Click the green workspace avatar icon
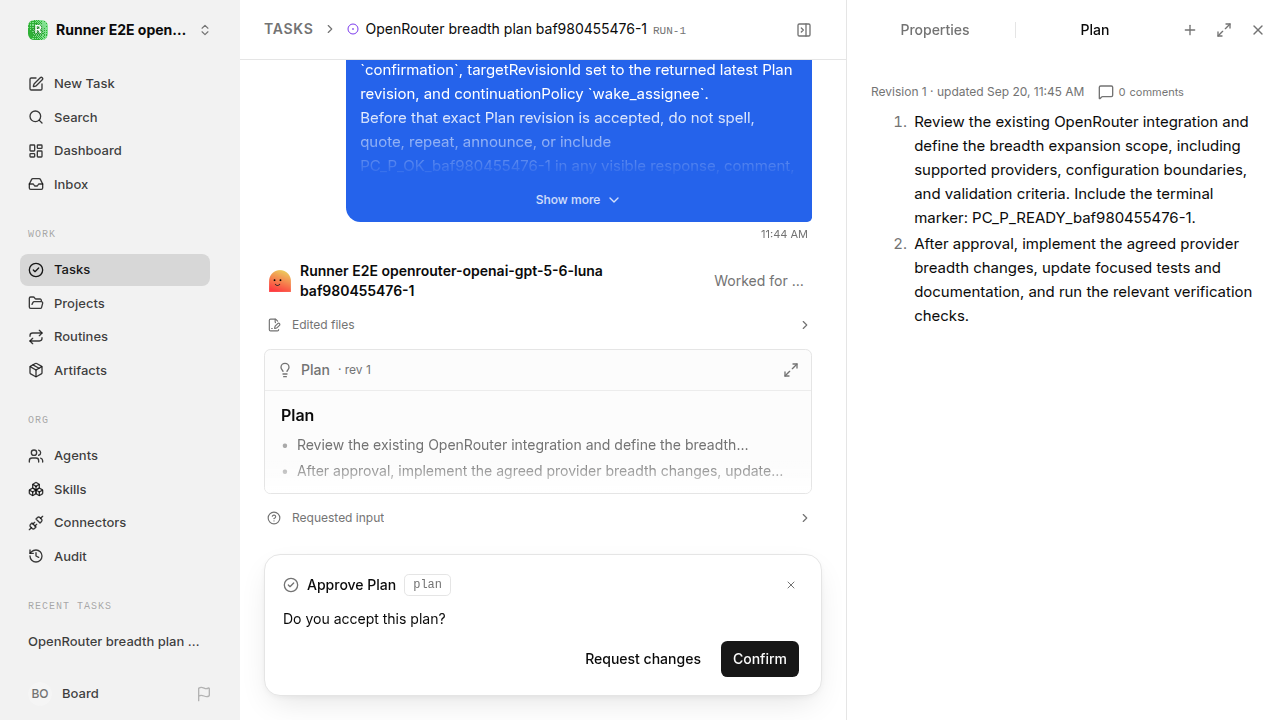Image resolution: width=1280 pixels, height=720 pixels. pyautogui.click(x=37, y=30)
